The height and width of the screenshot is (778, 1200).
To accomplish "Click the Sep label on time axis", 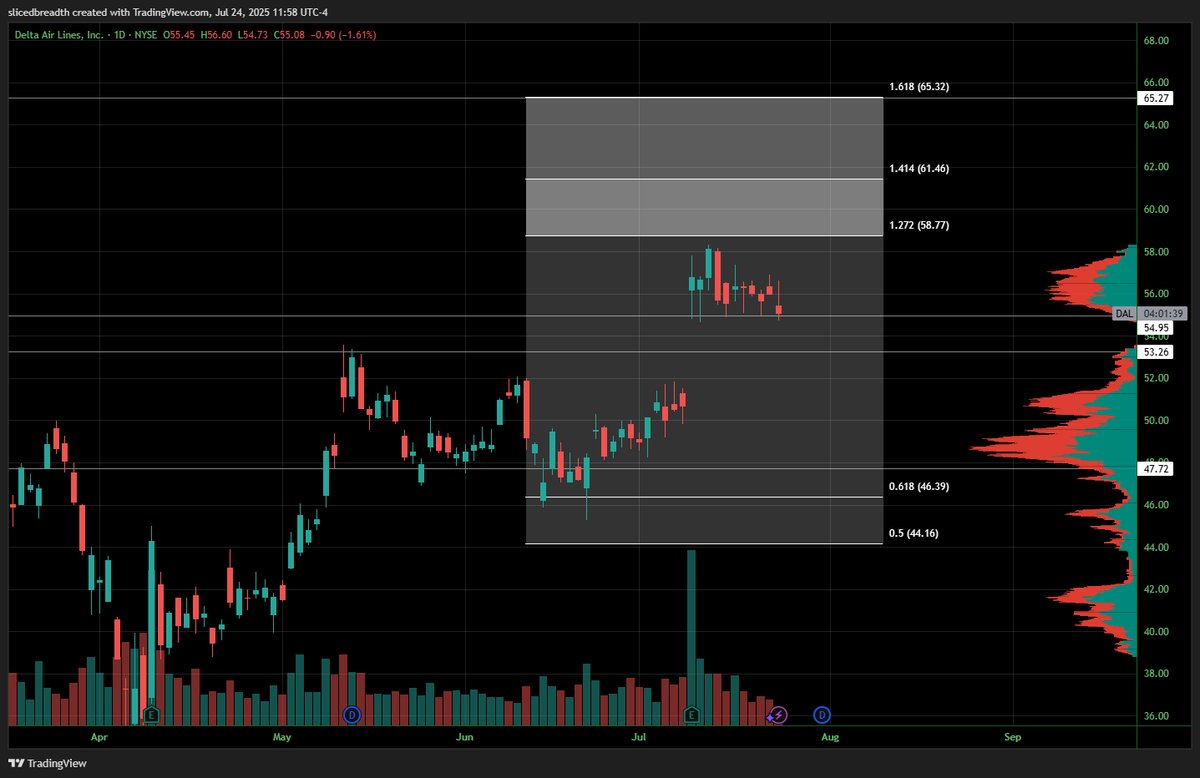I will 1013,737.
